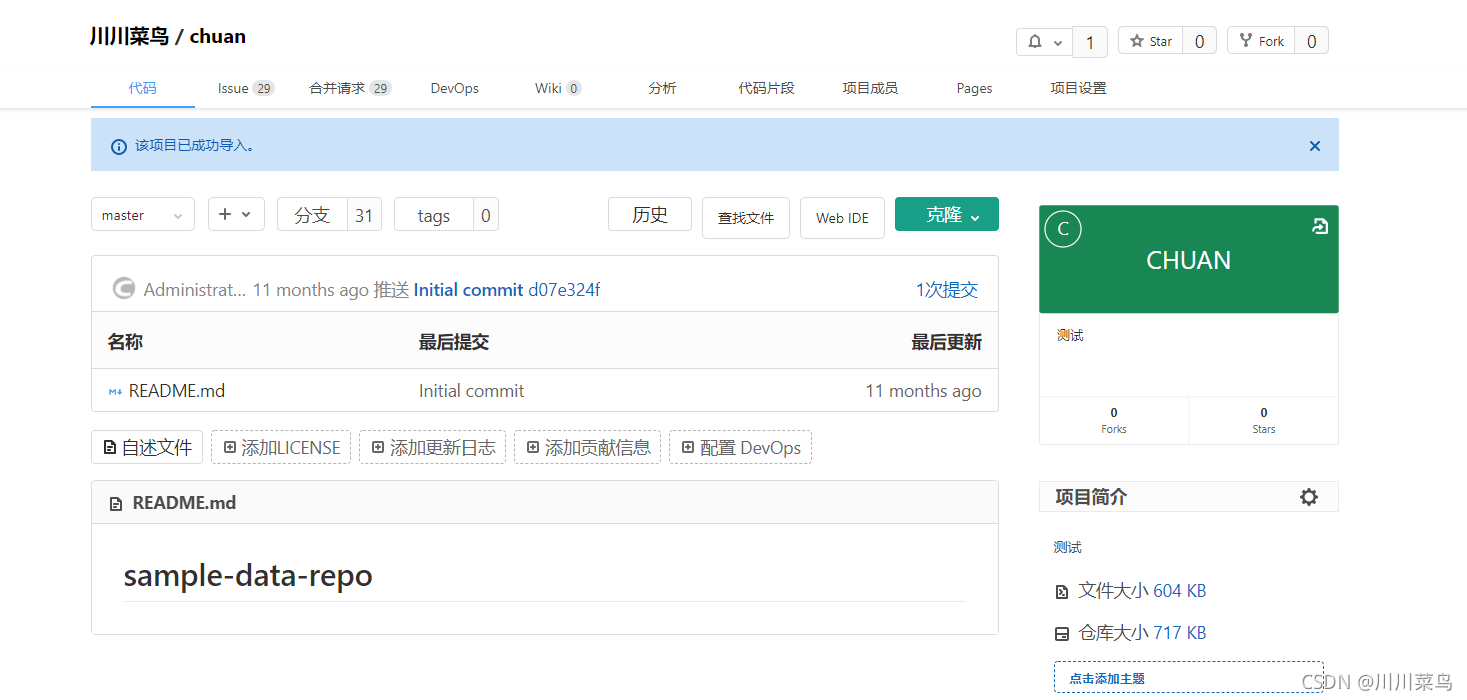The height and width of the screenshot is (700, 1467).
Task: Open the Web IDE button
Action: tap(842, 218)
